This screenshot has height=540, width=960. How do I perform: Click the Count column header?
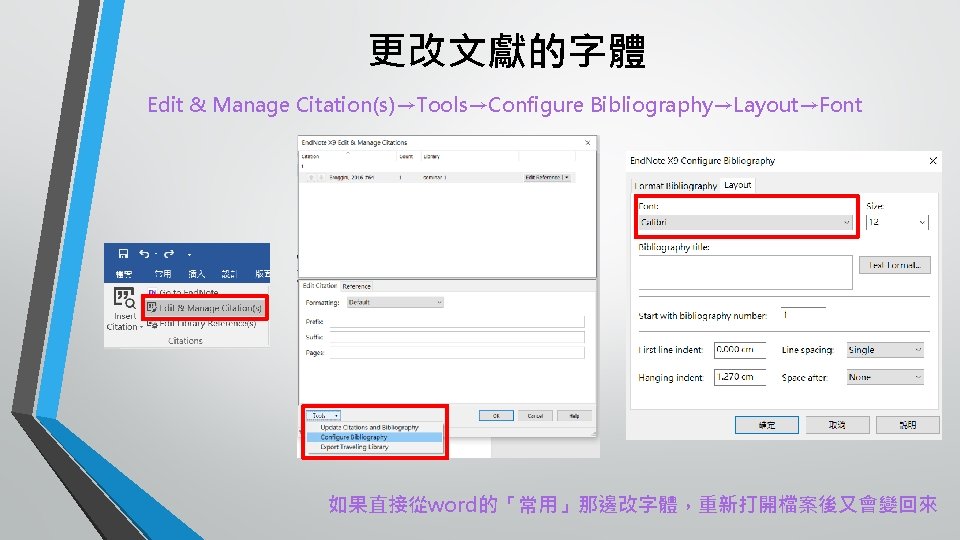point(406,156)
